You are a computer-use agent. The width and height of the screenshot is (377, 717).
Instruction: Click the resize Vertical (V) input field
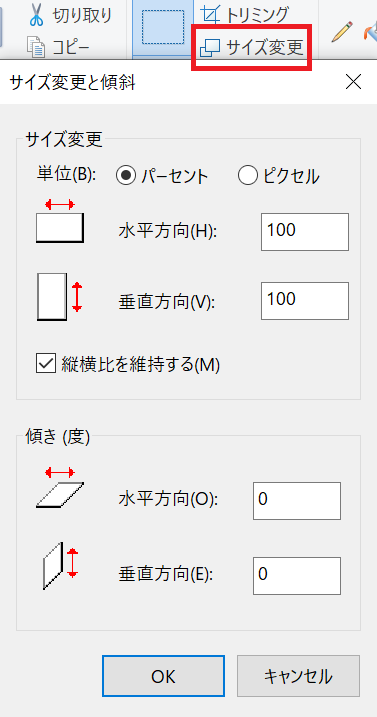[x=305, y=301]
